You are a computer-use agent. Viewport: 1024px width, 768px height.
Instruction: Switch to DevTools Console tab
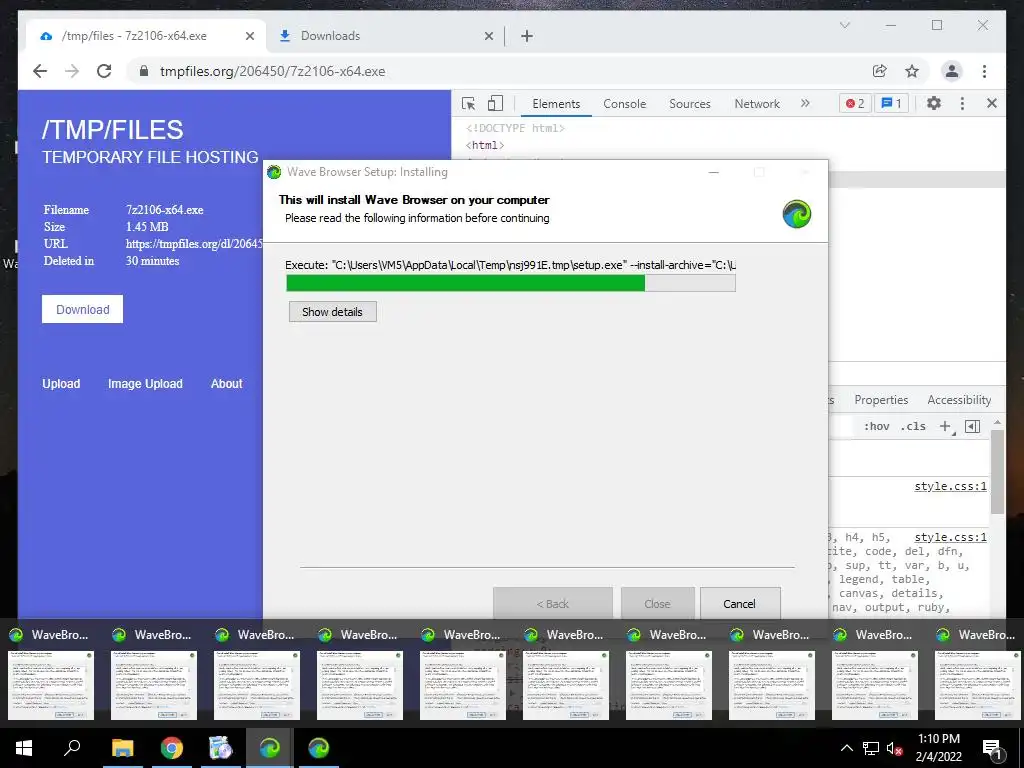(x=624, y=104)
